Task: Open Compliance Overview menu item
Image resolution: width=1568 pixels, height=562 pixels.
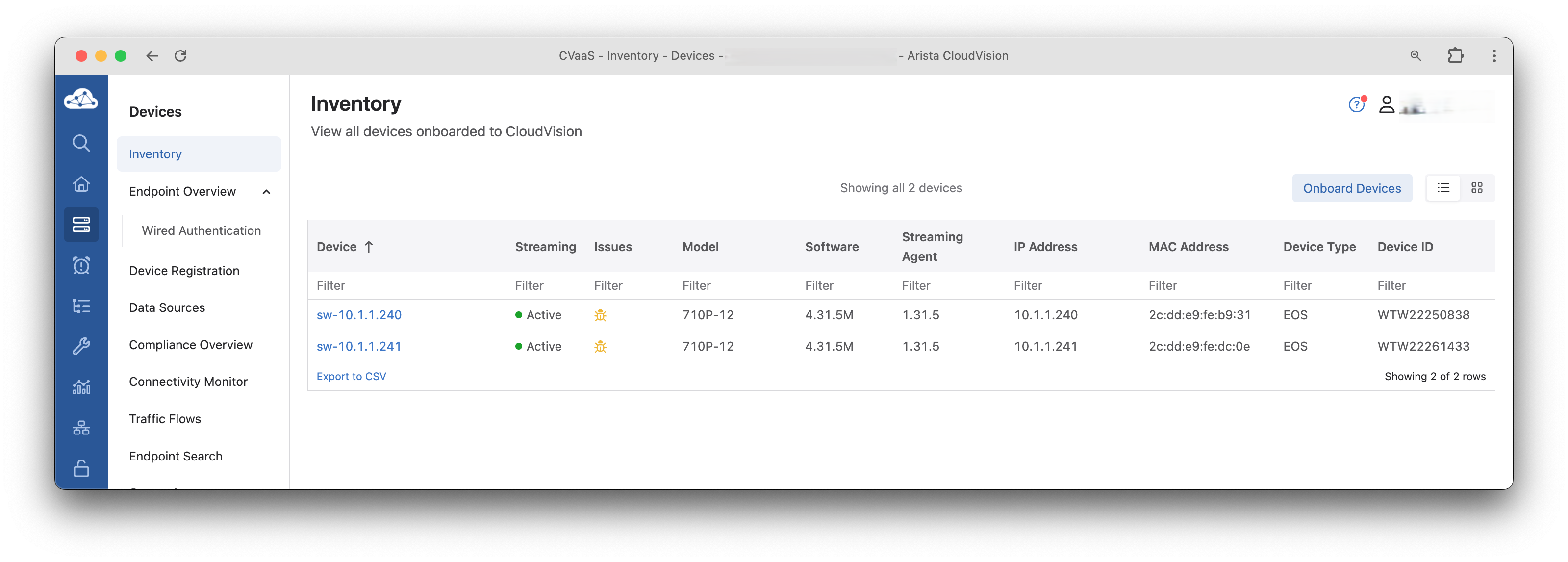Action: click(191, 345)
